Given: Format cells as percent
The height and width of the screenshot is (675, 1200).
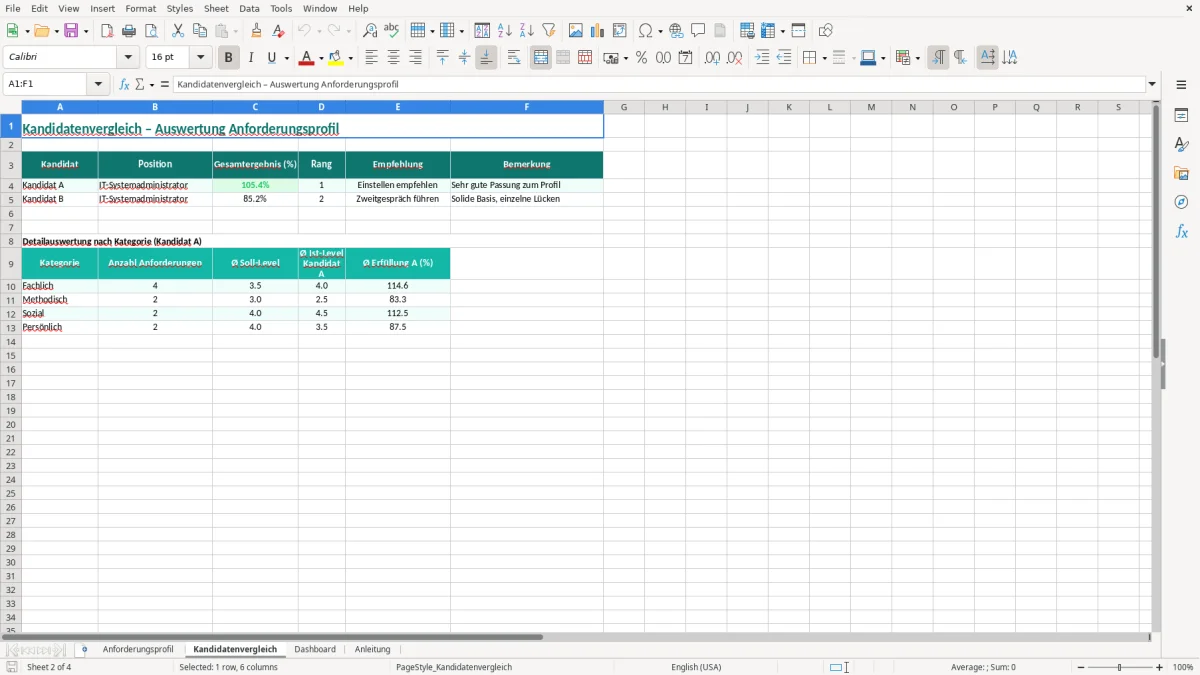Looking at the screenshot, I should (641, 58).
